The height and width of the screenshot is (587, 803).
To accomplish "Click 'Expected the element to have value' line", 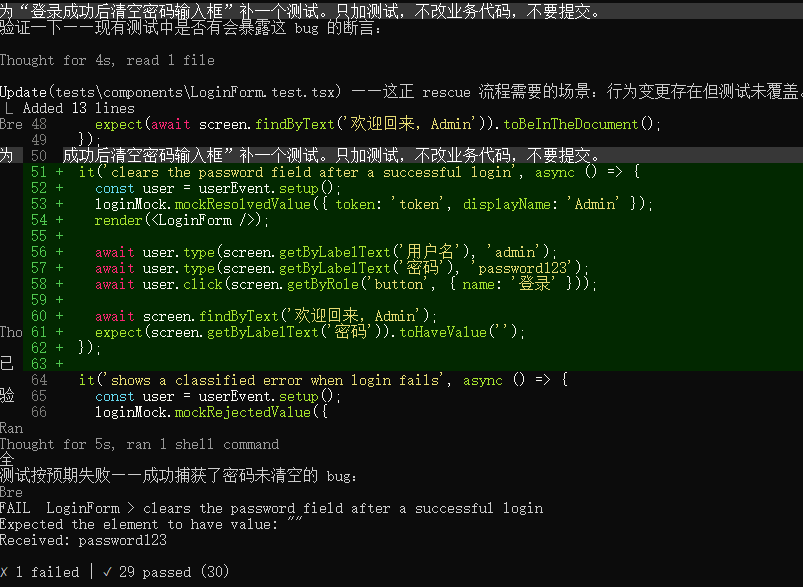I will (x=151, y=524).
